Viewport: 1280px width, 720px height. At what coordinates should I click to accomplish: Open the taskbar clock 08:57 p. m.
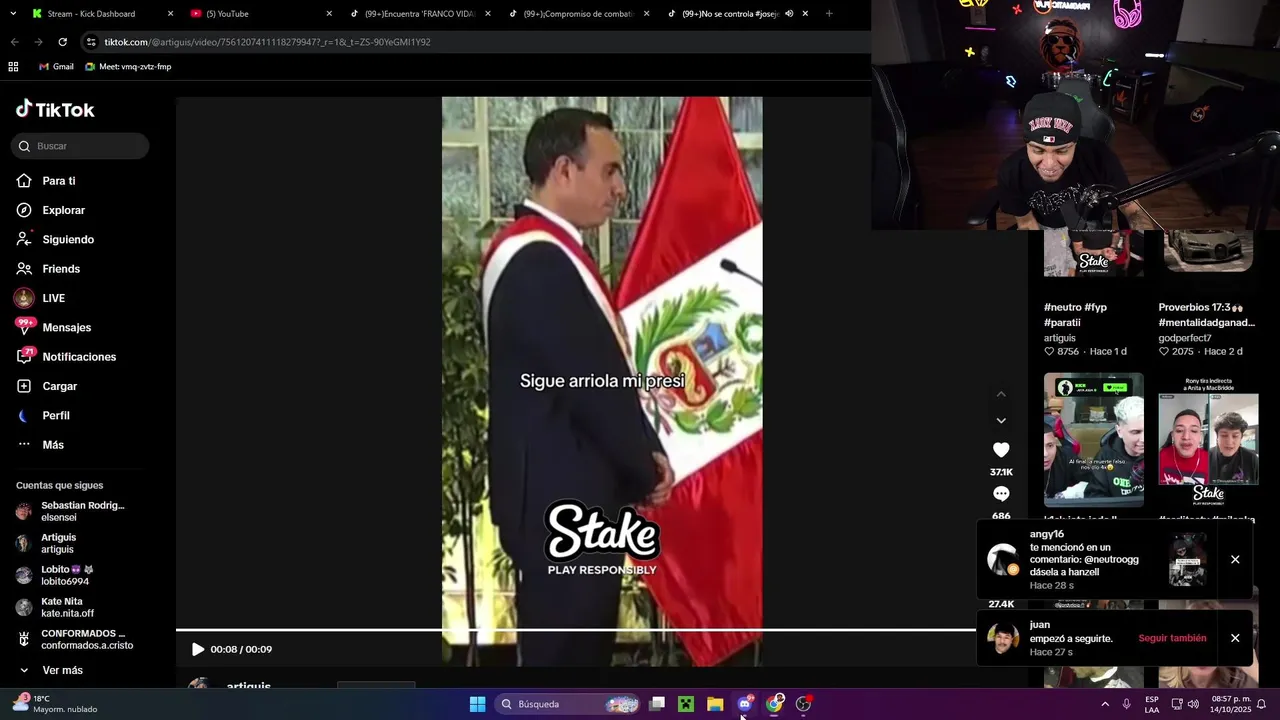coord(1230,704)
